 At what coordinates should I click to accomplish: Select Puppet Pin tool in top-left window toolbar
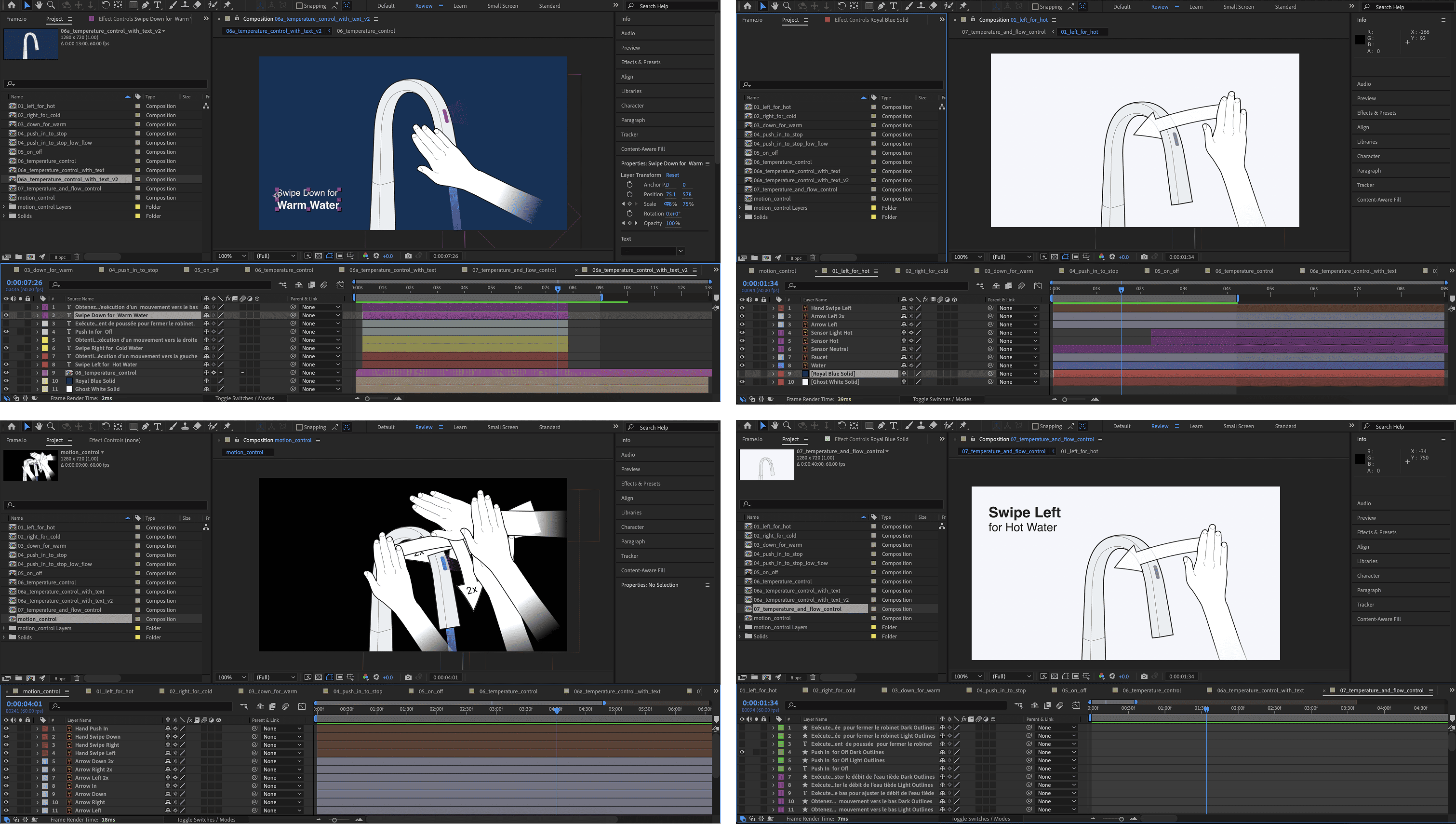point(227,5)
